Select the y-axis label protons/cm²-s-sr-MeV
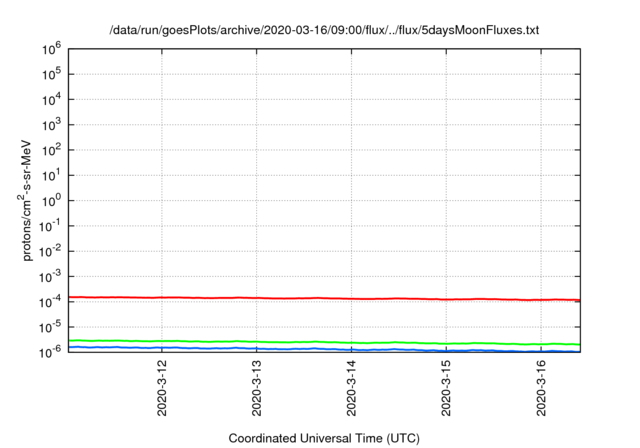The width and height of the screenshot is (640, 448). pos(25,200)
